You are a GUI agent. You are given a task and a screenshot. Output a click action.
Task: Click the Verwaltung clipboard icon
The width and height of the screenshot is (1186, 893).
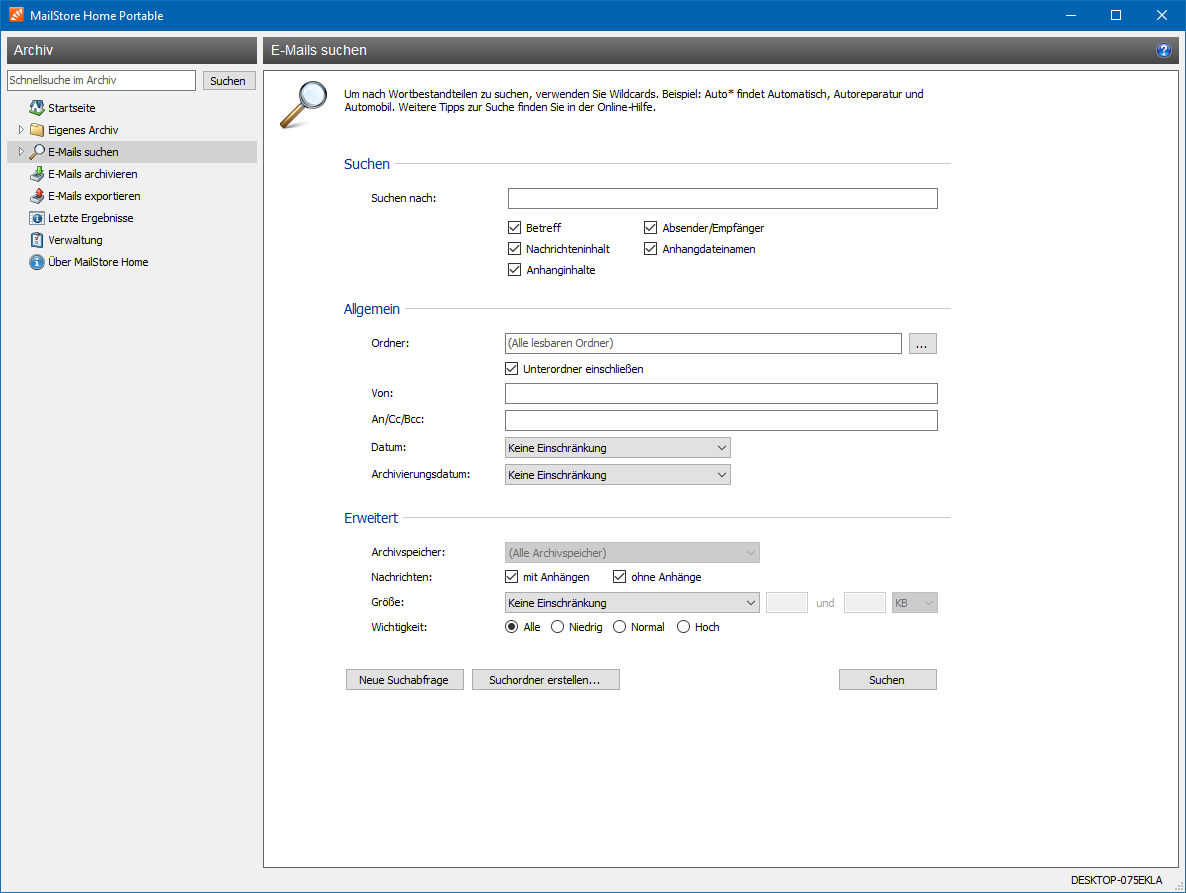click(x=37, y=240)
